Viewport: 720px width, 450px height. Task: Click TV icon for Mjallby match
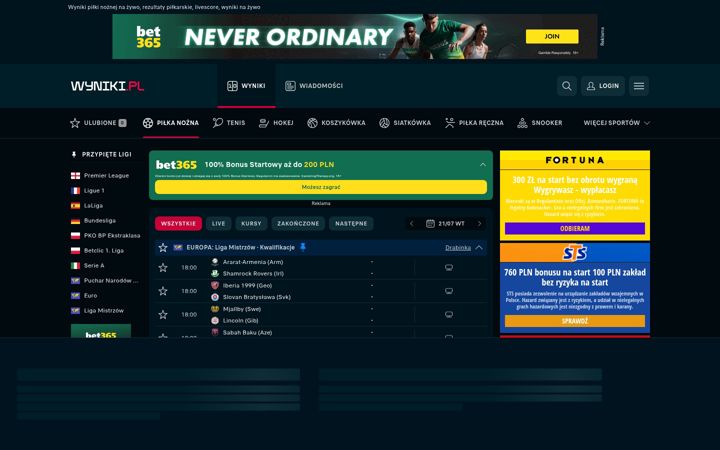[449, 315]
